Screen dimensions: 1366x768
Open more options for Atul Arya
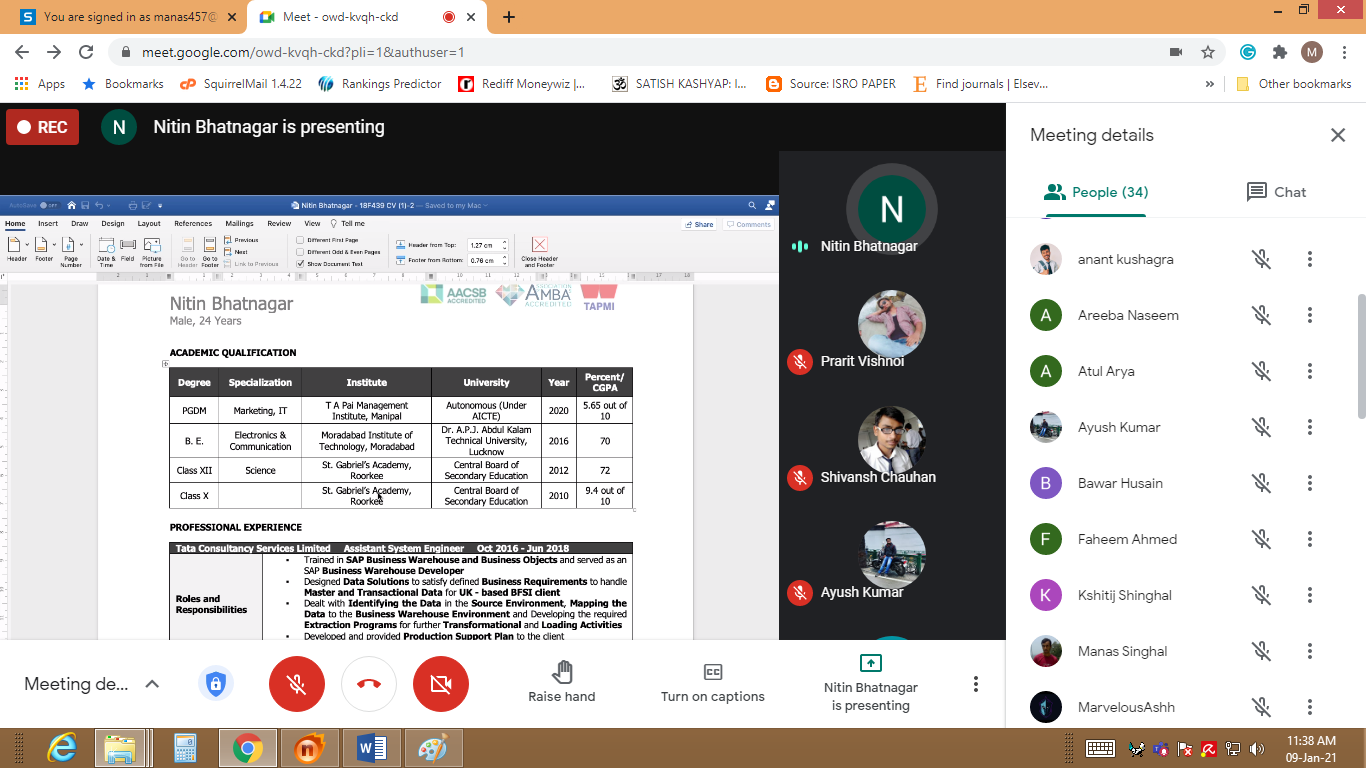tap(1309, 371)
